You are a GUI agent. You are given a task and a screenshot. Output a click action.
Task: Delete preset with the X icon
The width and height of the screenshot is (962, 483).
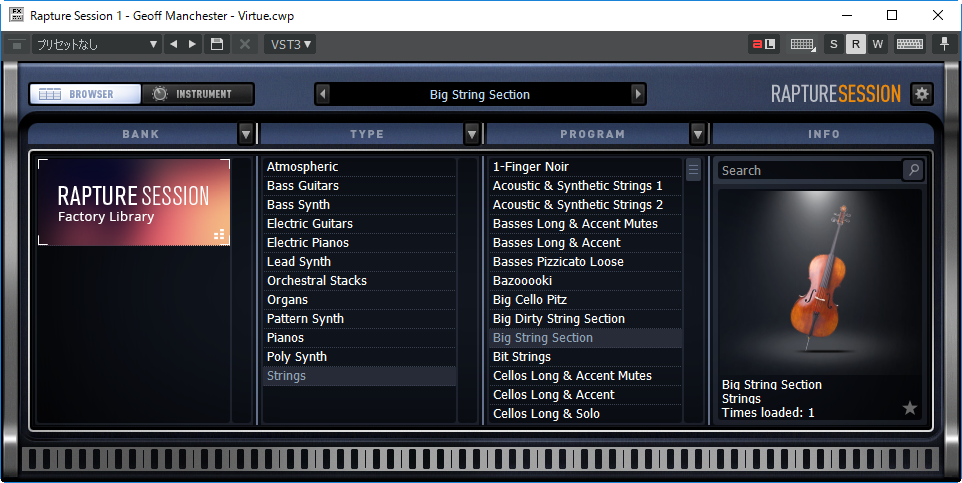[x=244, y=44]
